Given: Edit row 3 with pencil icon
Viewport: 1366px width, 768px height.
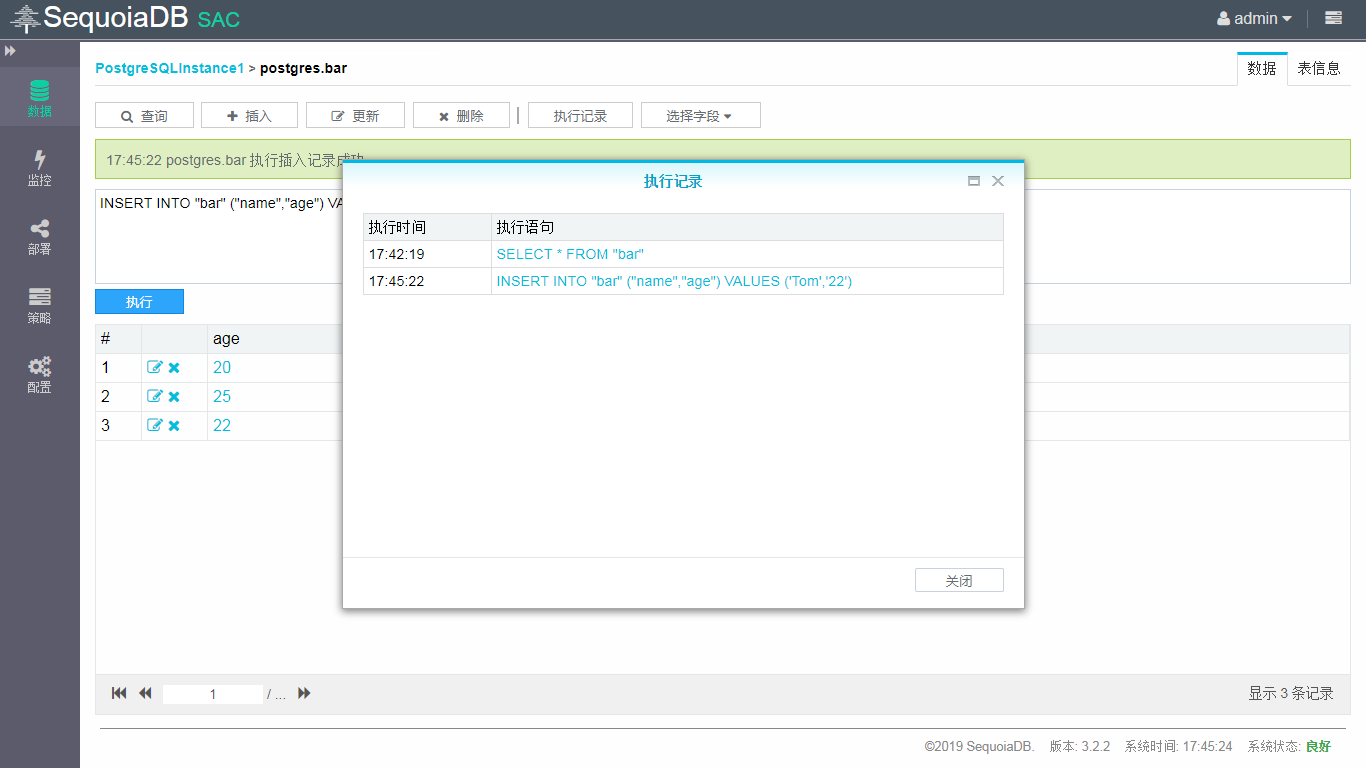Looking at the screenshot, I should coord(154,425).
